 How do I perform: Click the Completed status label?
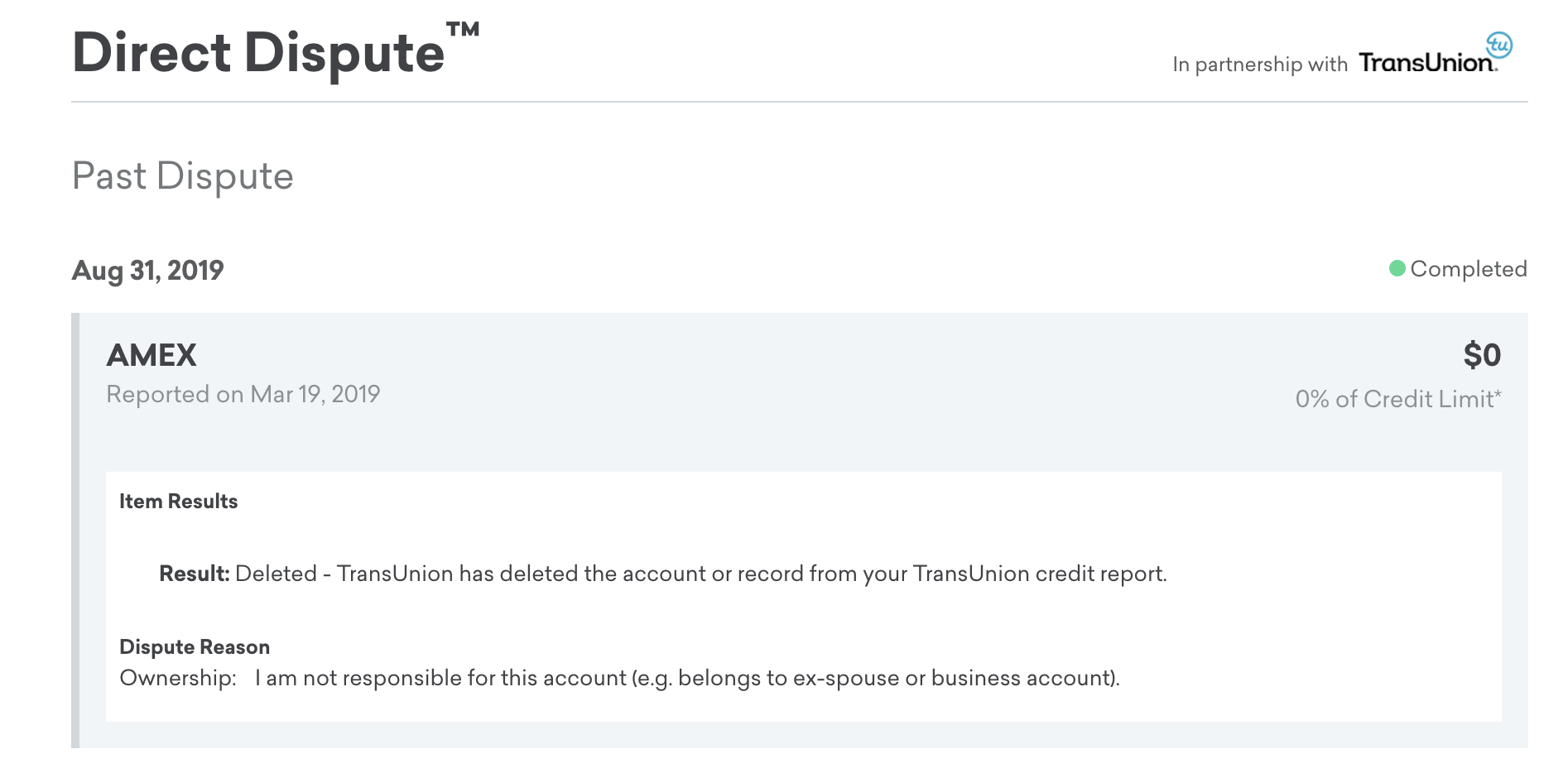point(1468,269)
